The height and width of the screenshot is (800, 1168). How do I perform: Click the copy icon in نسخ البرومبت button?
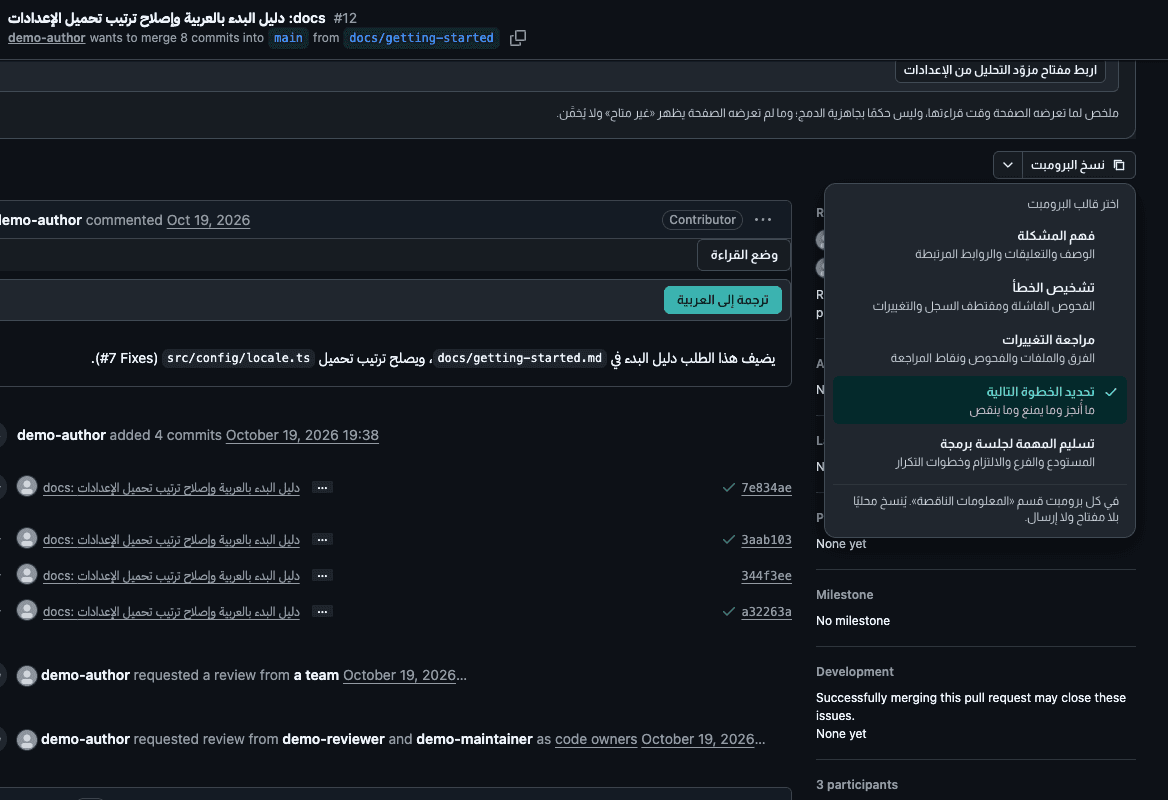pos(1119,165)
